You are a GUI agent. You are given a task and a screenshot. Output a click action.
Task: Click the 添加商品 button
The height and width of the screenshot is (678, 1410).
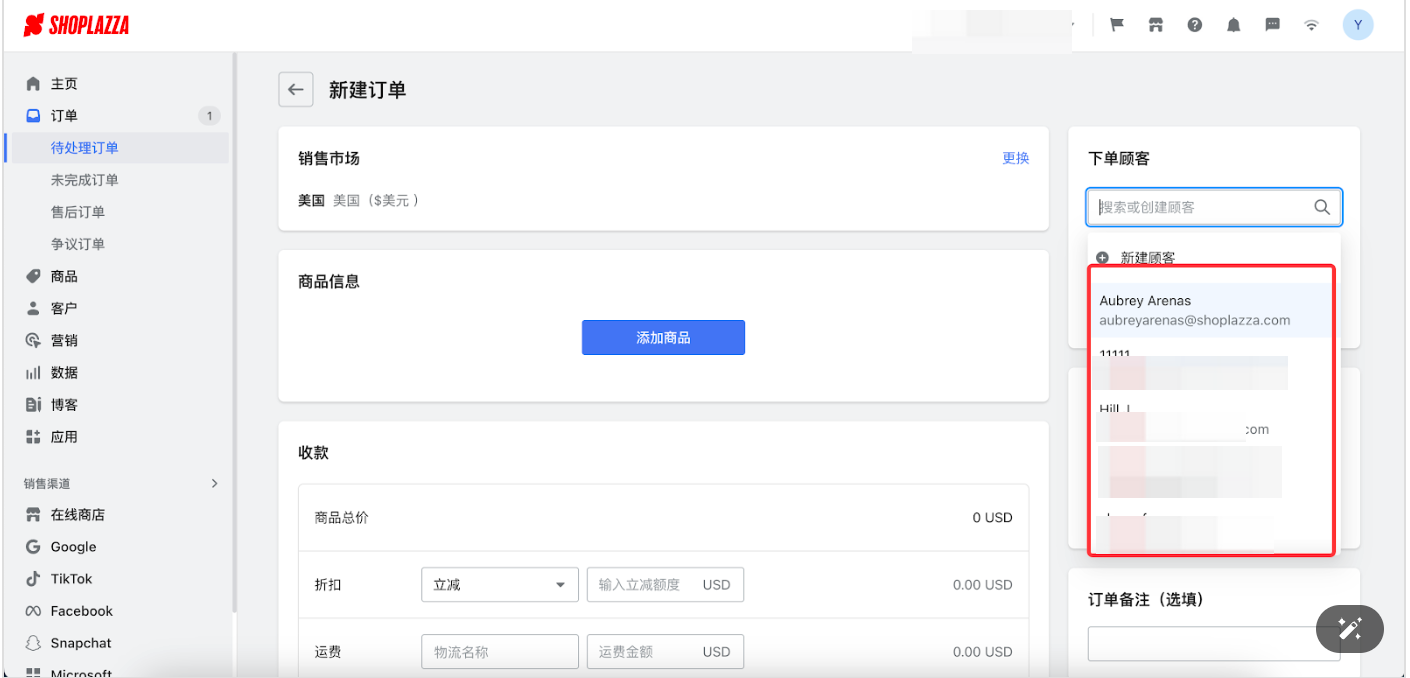(663, 338)
